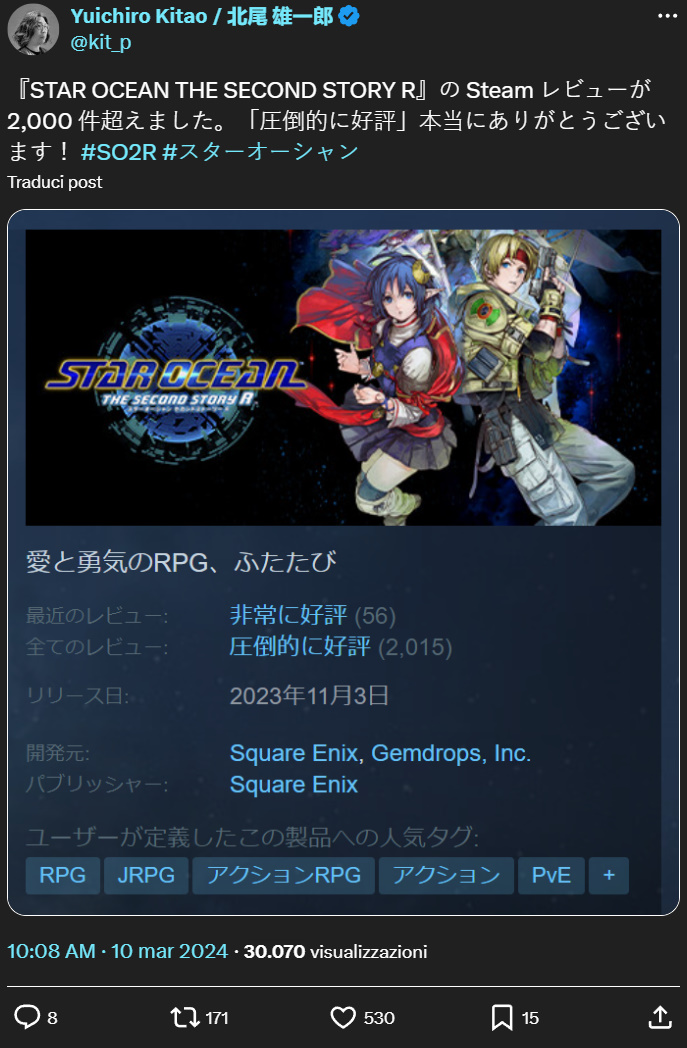Open the 10:08 AM timestamp link
This screenshot has height=1048, width=687.
51,951
